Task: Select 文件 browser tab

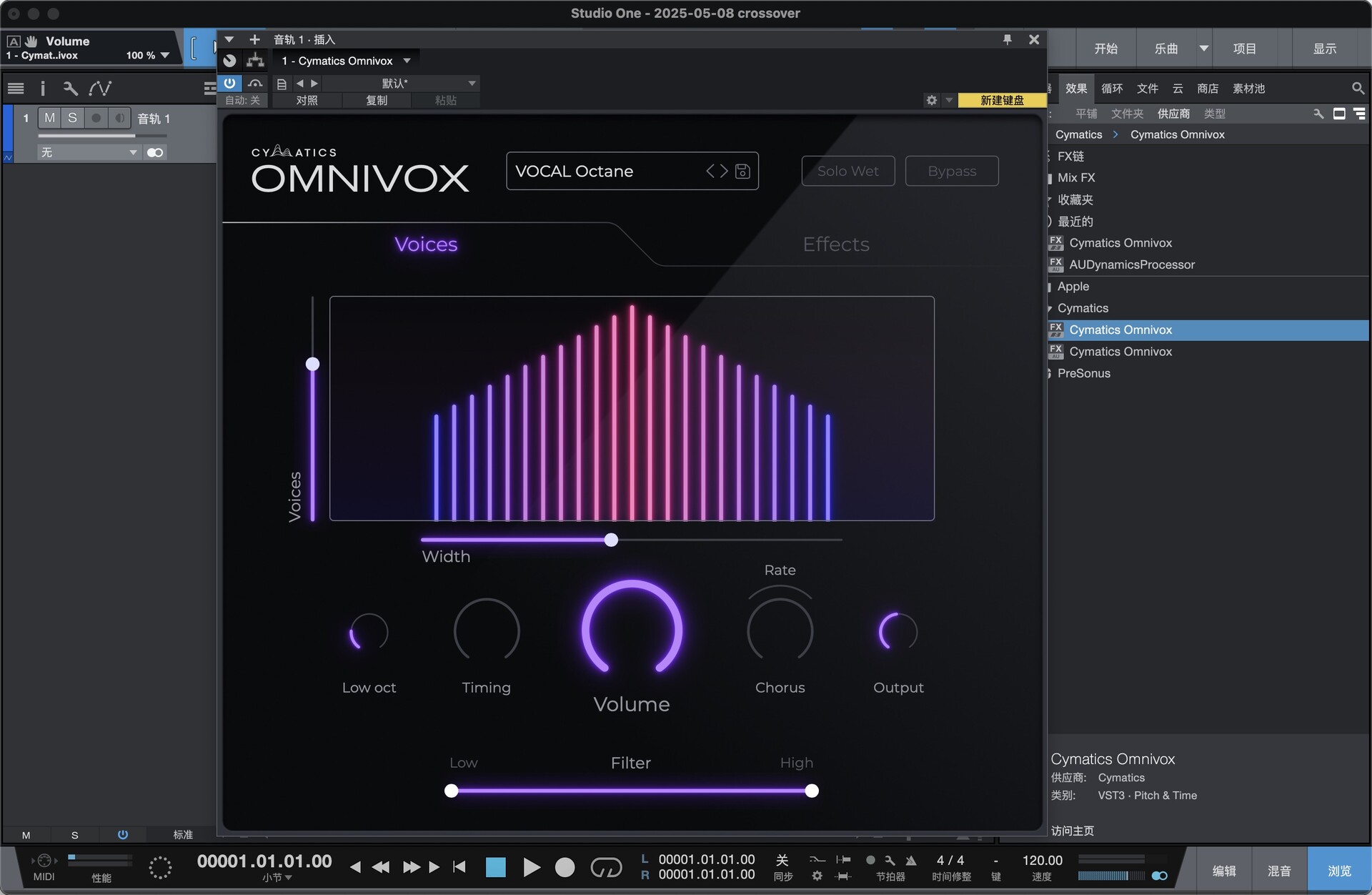Action: [1148, 88]
